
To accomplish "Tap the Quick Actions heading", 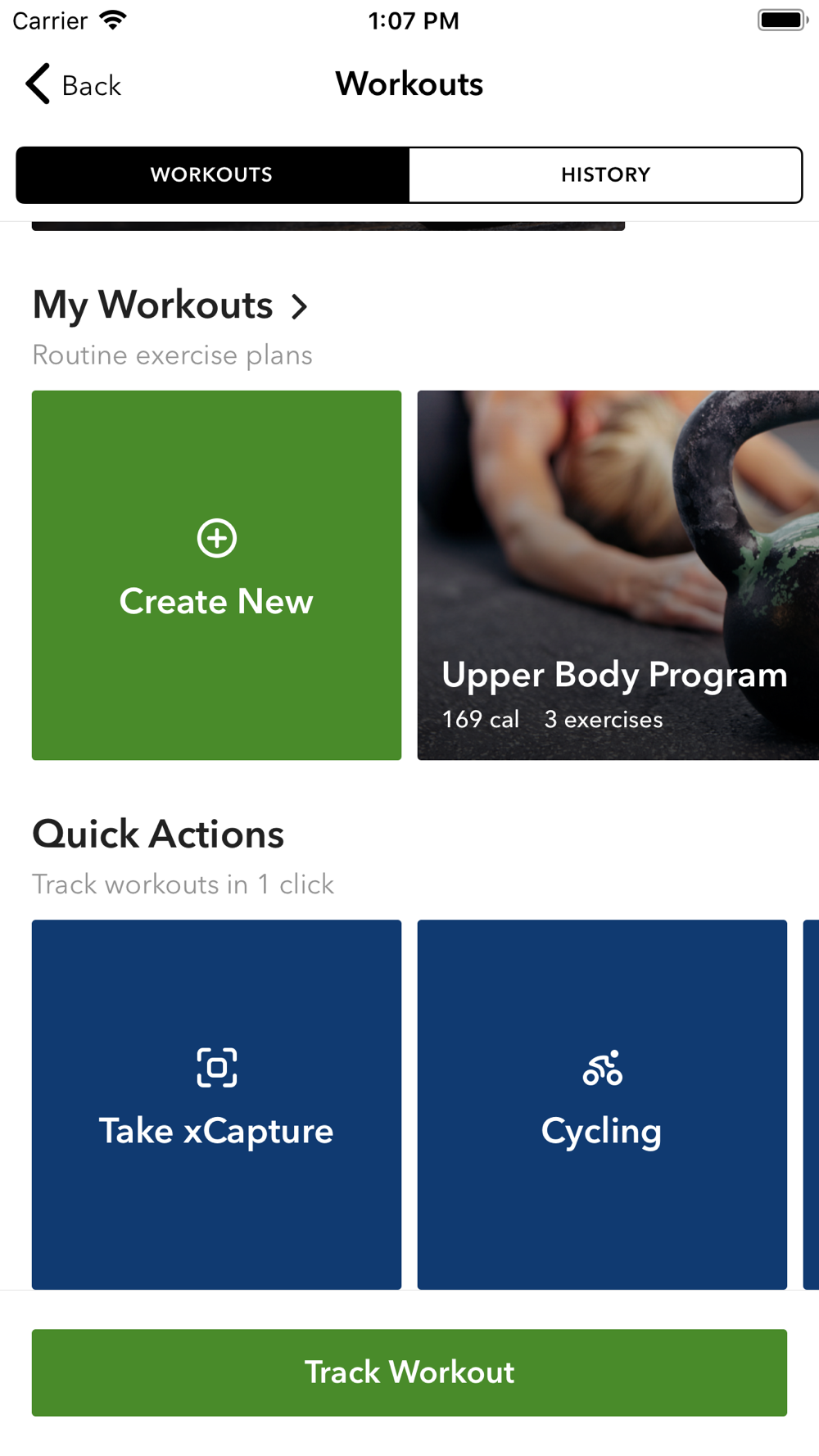I will (x=158, y=834).
